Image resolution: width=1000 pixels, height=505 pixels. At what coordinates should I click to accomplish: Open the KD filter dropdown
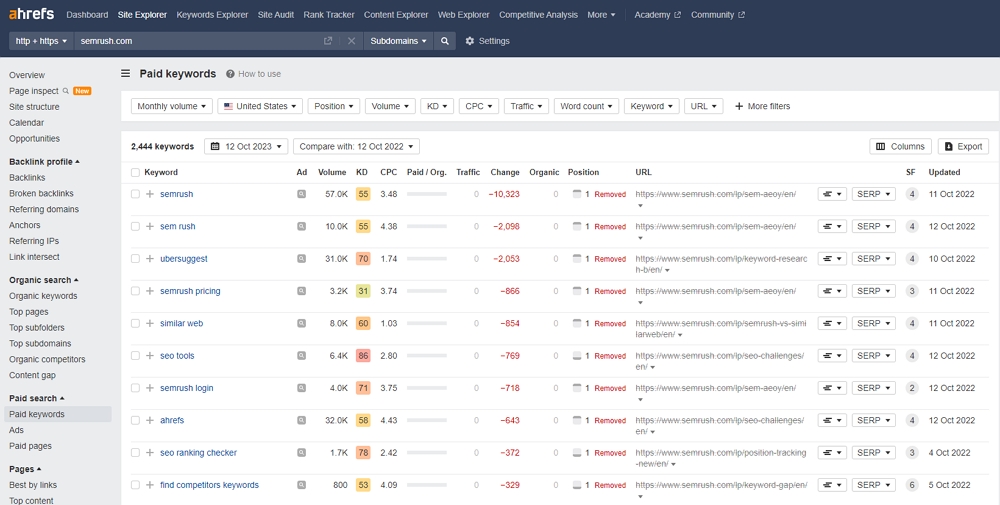point(437,106)
